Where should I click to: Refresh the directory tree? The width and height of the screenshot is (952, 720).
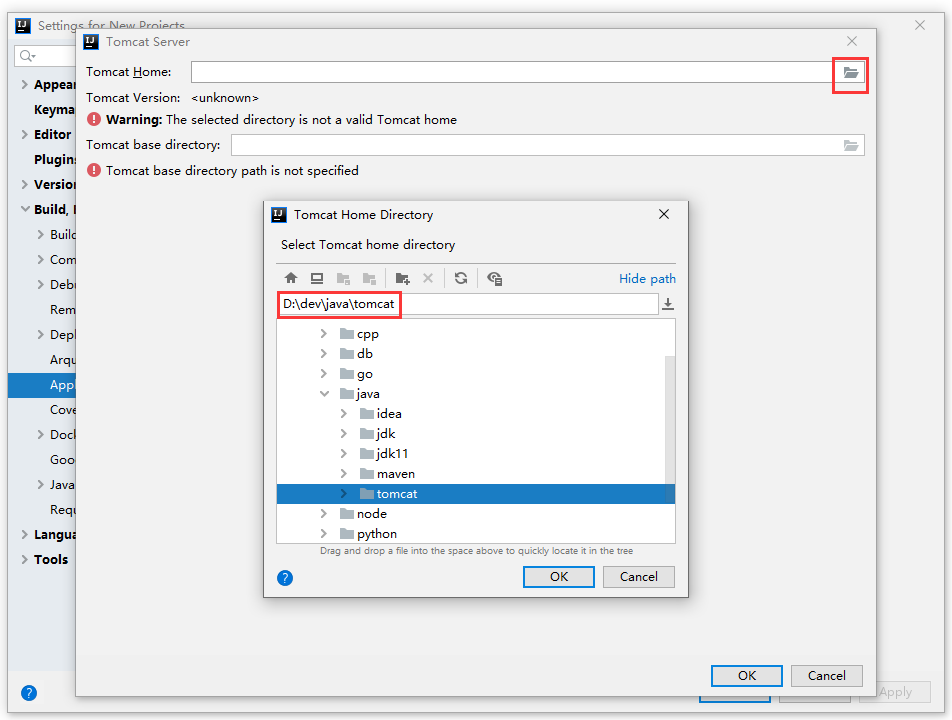tap(461, 278)
